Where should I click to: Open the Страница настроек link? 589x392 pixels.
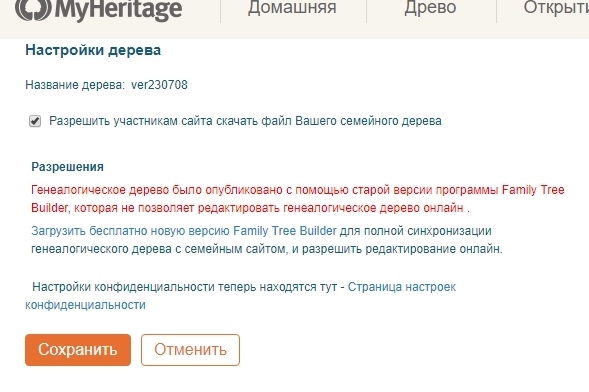pyautogui.click(x=402, y=287)
